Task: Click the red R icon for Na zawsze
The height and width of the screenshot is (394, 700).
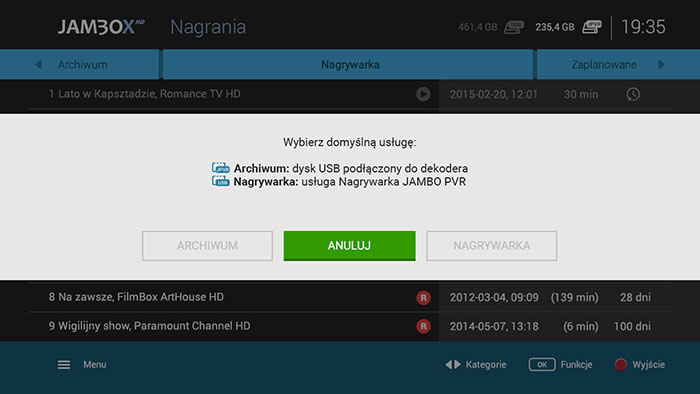Action: (423, 298)
